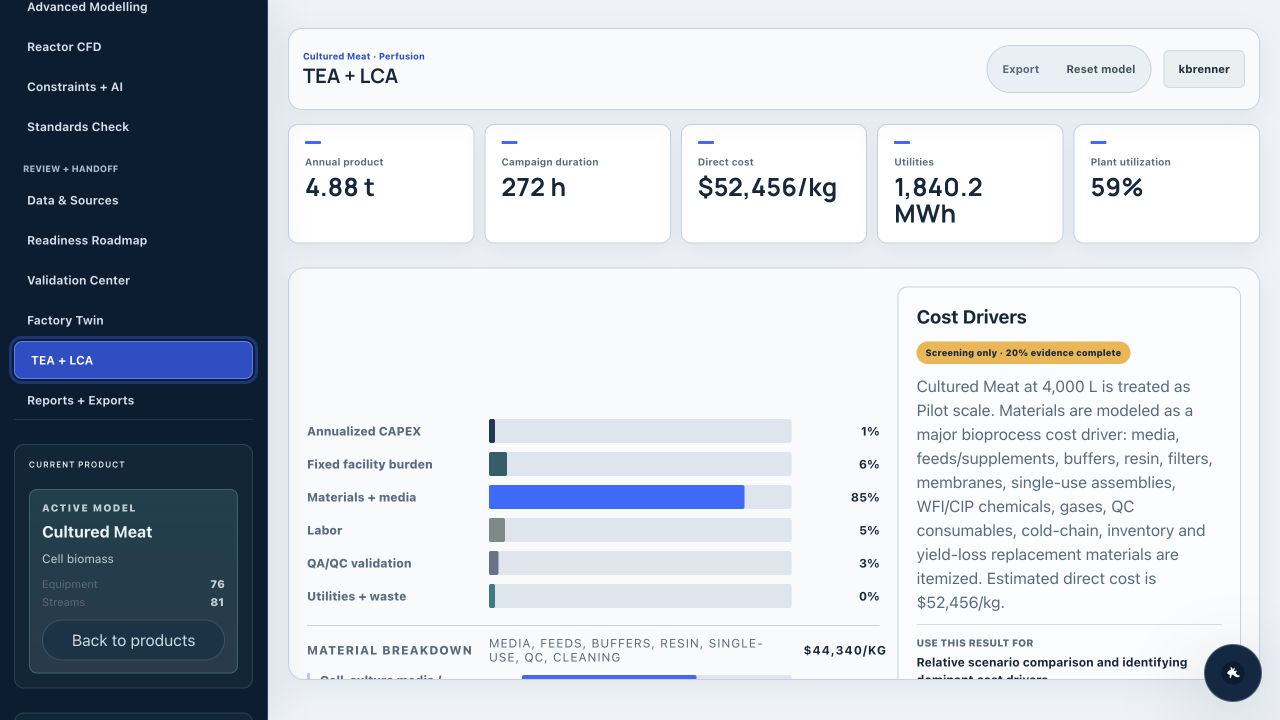Click the Annualized CAPEX row label
Screen dimensions: 1280x720
click(364, 431)
